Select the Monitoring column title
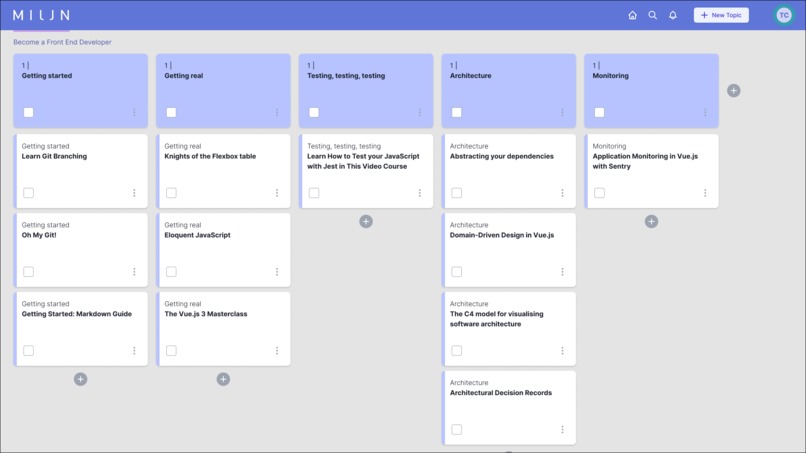 [x=610, y=76]
